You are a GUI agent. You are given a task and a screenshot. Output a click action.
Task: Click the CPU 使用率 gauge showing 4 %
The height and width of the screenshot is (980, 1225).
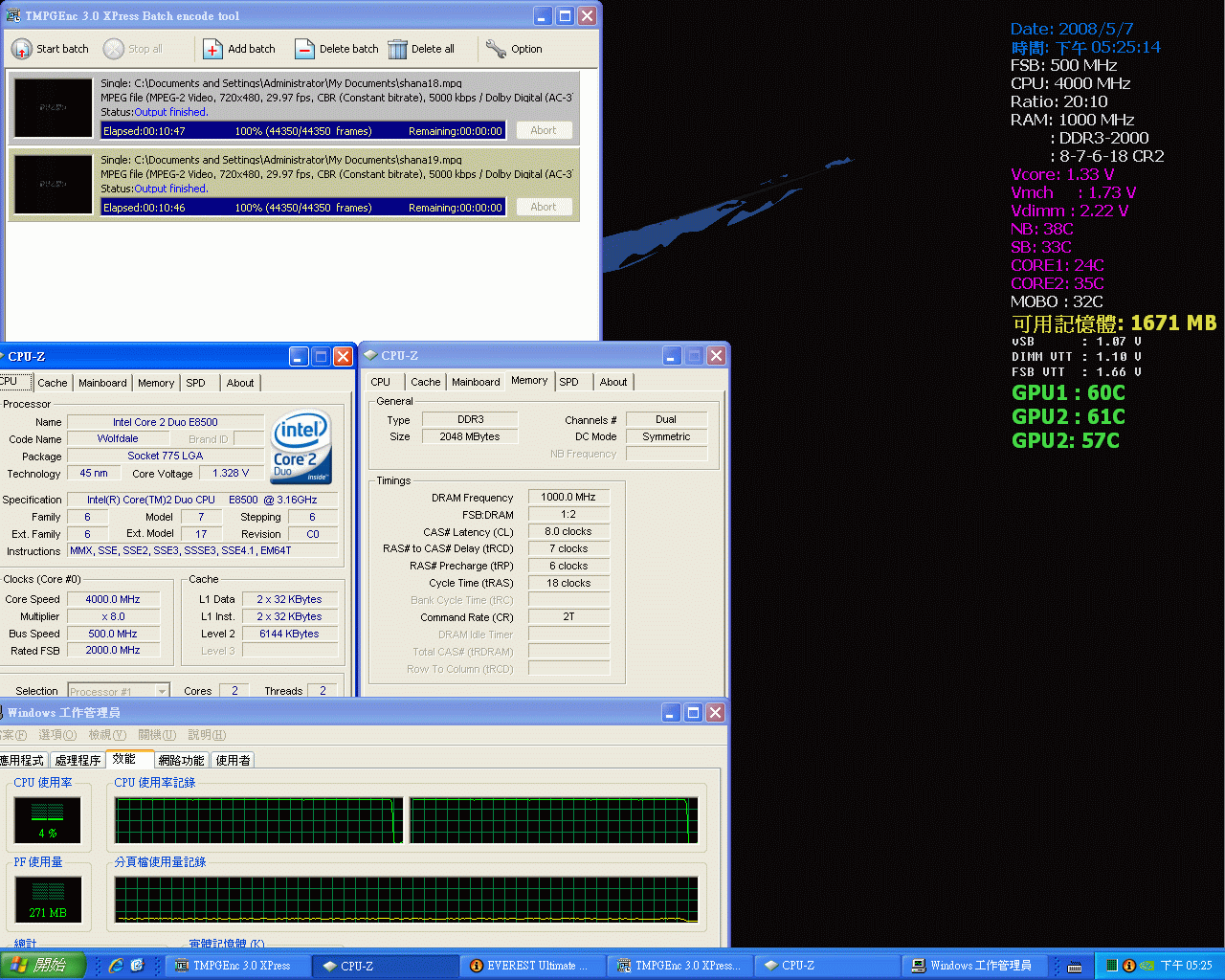48,820
